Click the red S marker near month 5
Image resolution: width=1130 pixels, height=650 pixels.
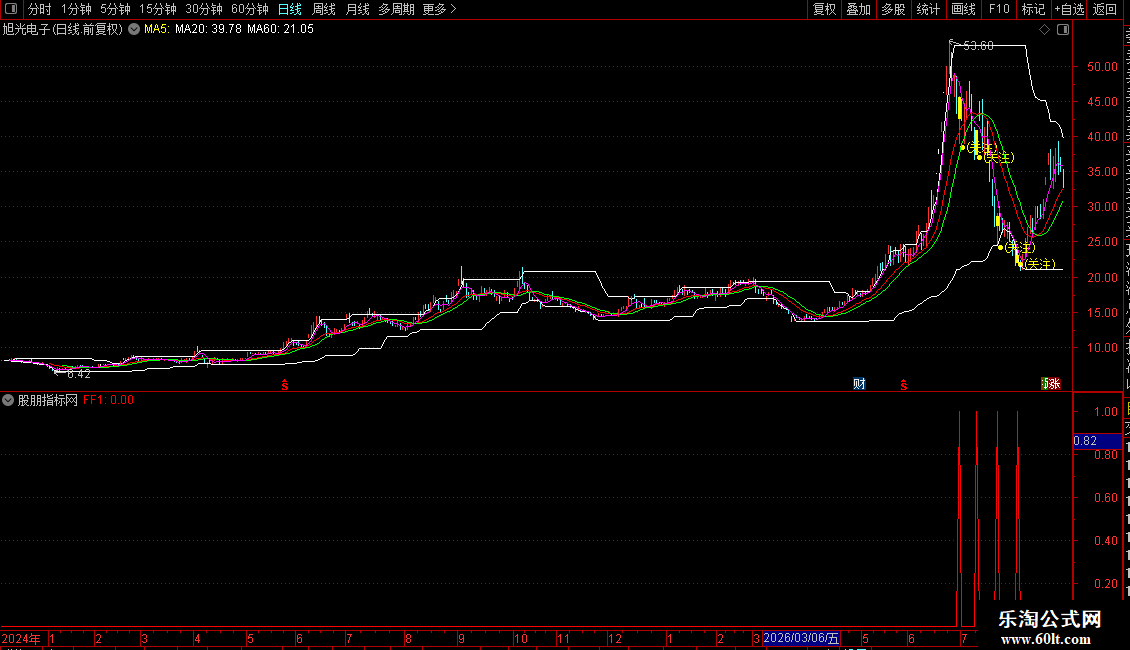tap(285, 385)
